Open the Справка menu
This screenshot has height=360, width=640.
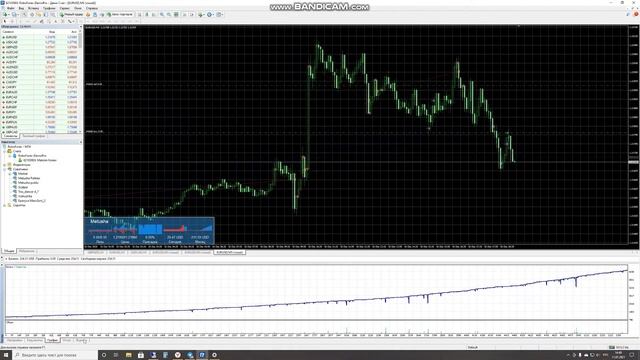92,8
